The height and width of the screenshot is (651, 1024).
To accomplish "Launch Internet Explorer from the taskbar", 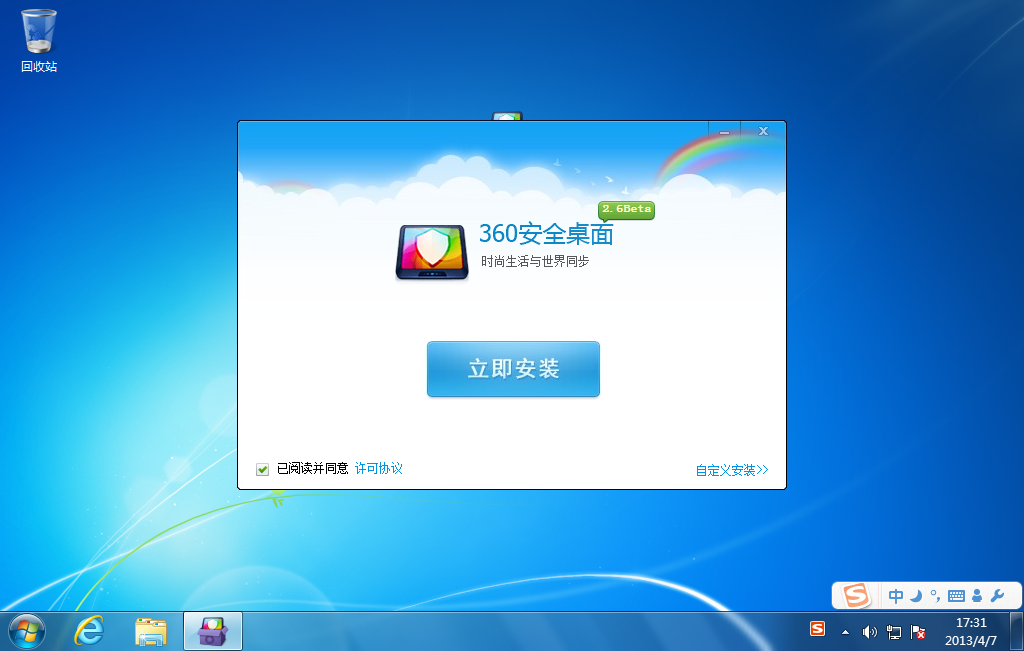I will pos(89,631).
